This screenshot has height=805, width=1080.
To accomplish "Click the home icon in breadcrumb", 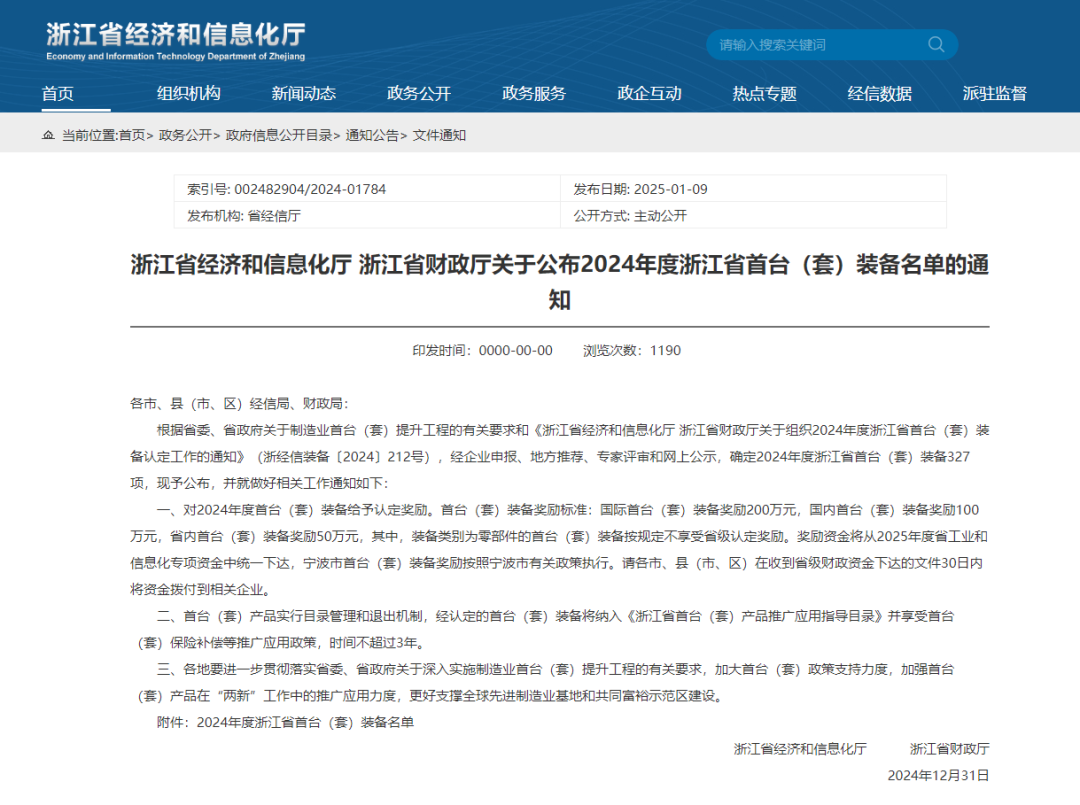I will click(48, 136).
